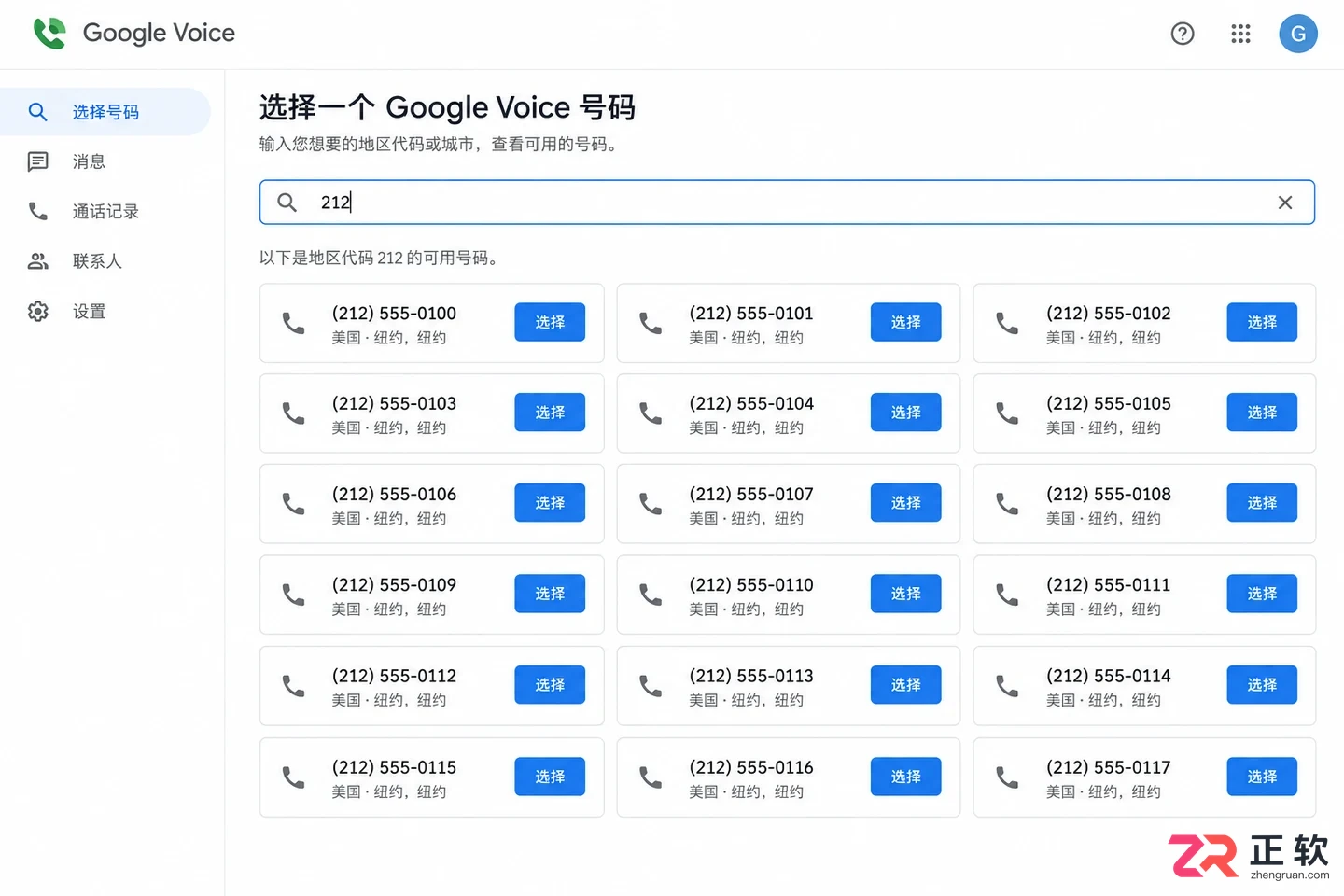Choose number (212) 555-0110 with 选择 button
The height and width of the screenshot is (896, 1344).
905,594
